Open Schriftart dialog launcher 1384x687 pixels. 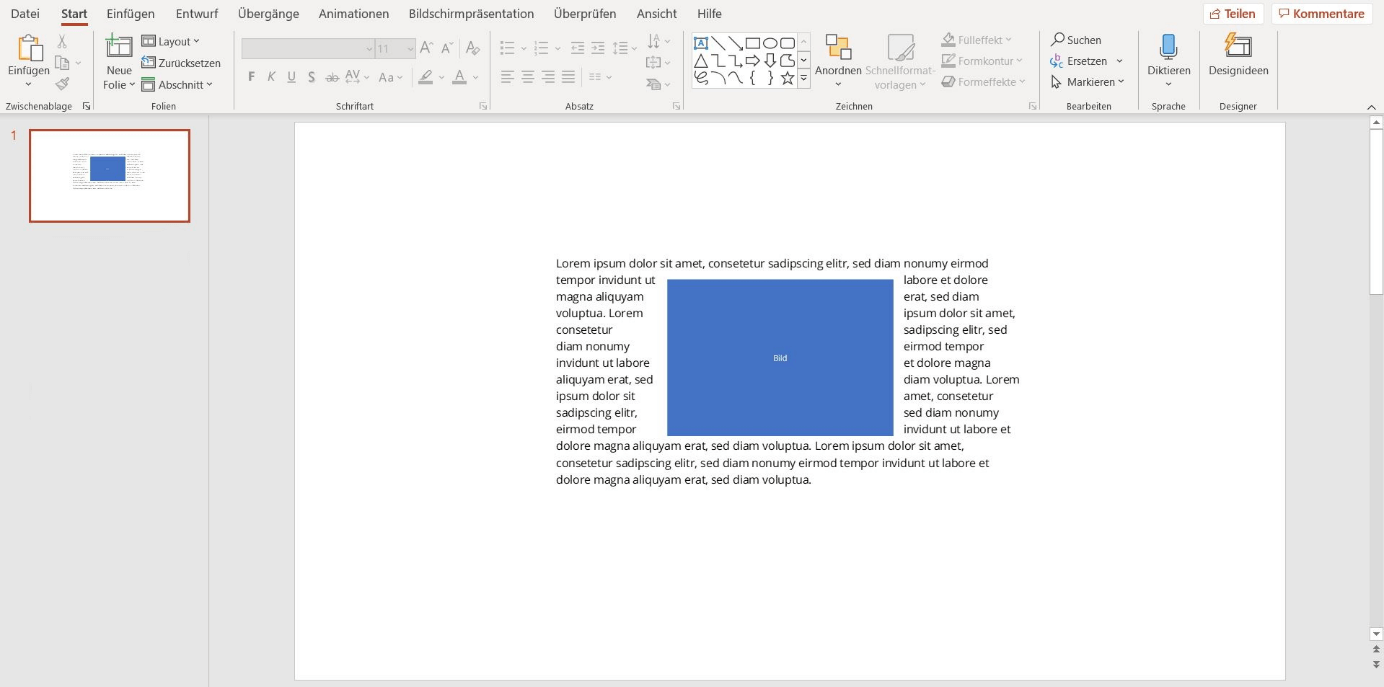[x=483, y=106]
